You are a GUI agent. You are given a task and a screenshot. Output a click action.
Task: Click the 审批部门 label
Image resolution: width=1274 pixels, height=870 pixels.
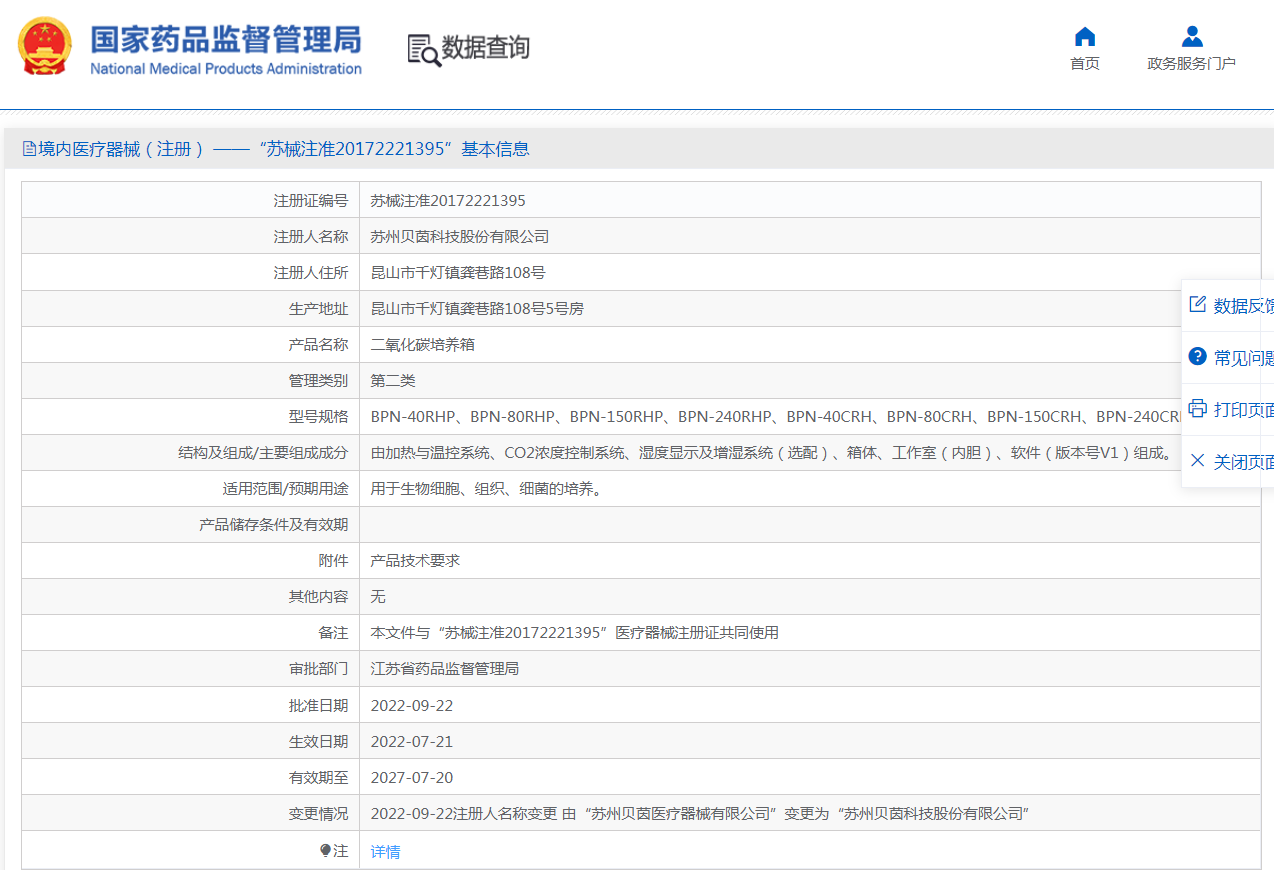pos(319,669)
